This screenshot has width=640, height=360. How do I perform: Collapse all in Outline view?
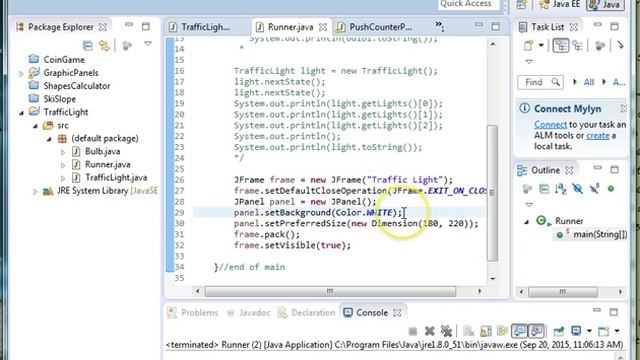point(544,189)
